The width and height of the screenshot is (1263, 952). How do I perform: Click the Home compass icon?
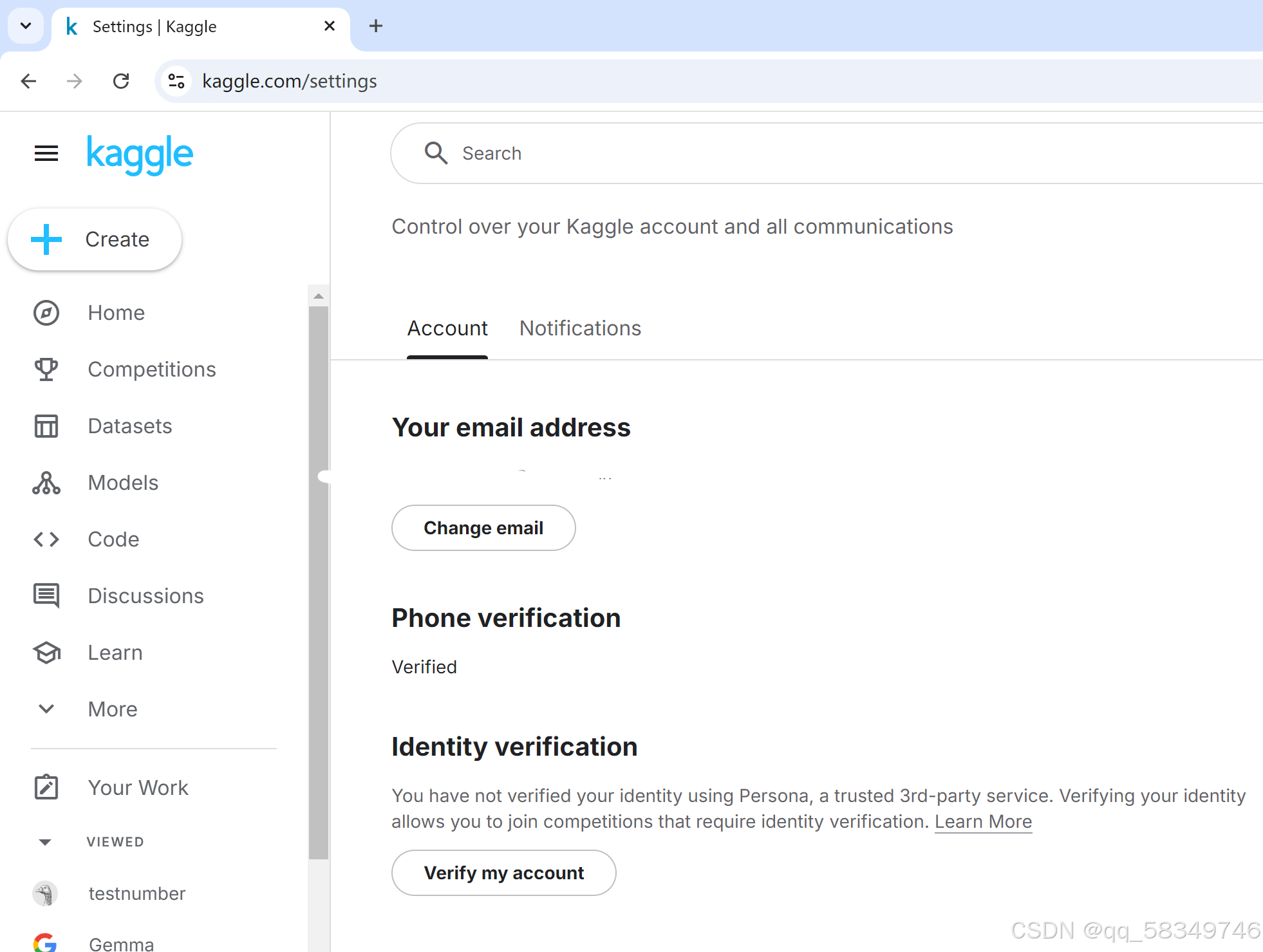pos(46,313)
